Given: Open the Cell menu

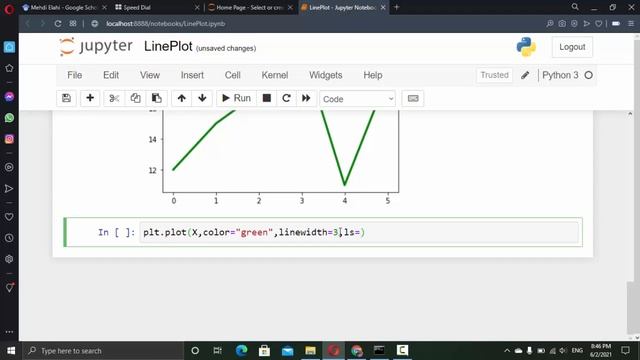Looking at the screenshot, I should pos(233,75).
